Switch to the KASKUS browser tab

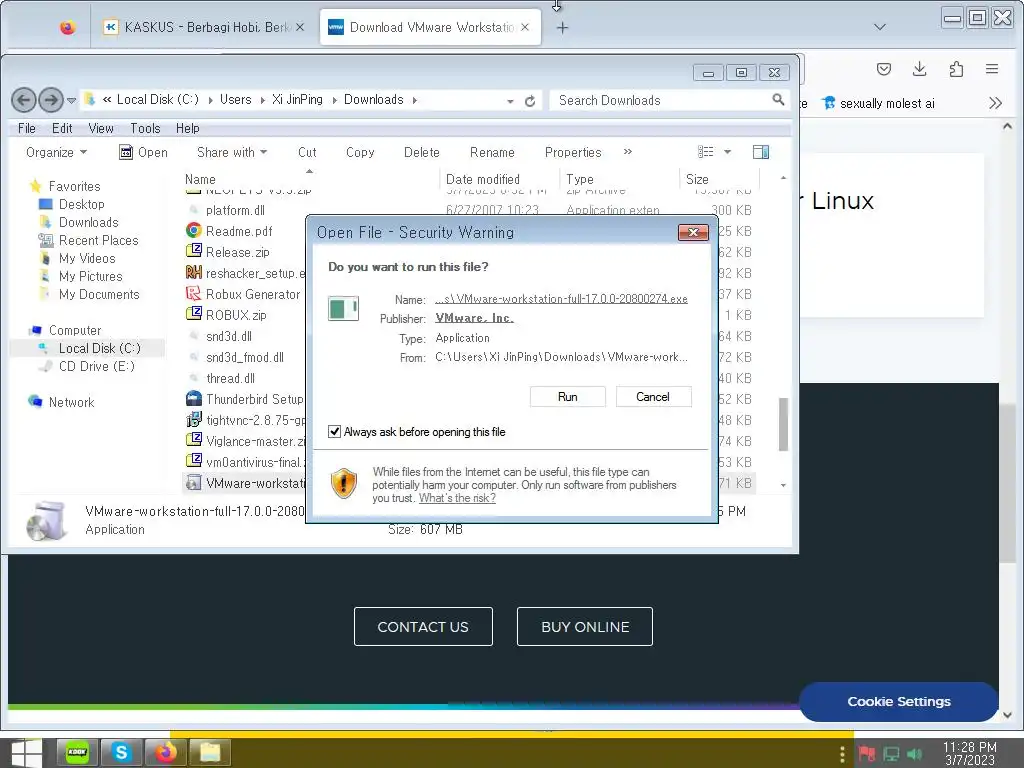(204, 27)
